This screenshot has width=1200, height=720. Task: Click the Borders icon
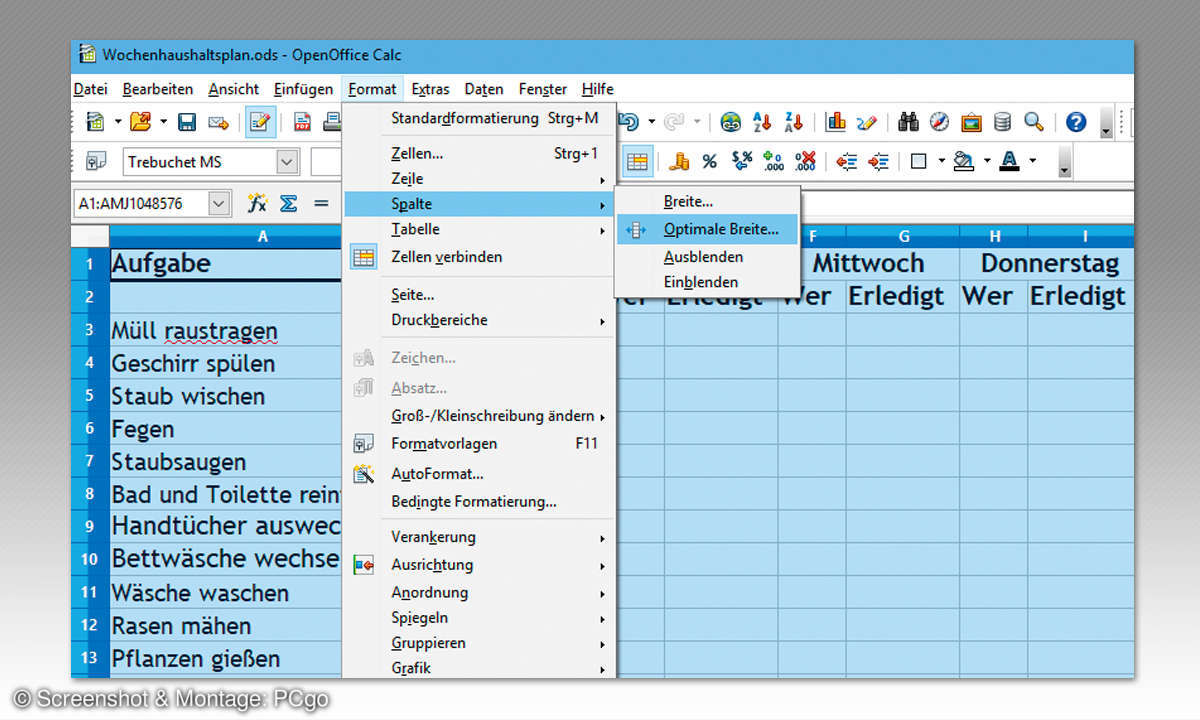click(920, 162)
